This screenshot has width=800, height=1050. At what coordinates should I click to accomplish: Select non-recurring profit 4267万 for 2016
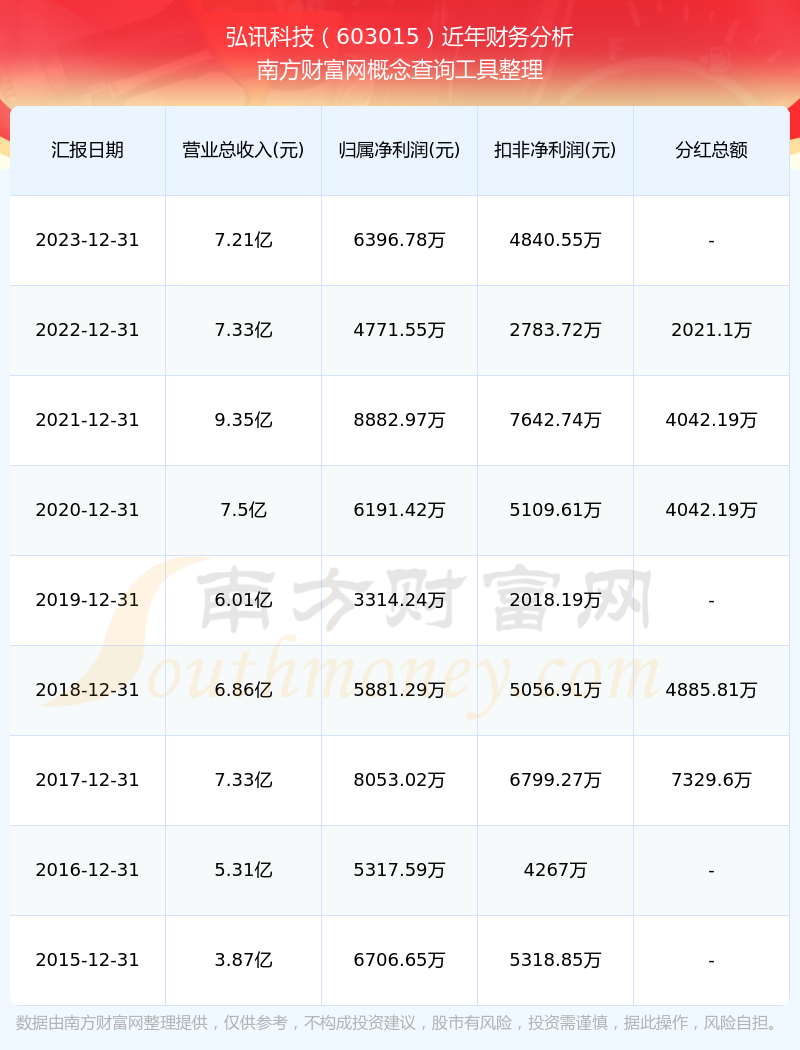pyautogui.click(x=555, y=870)
